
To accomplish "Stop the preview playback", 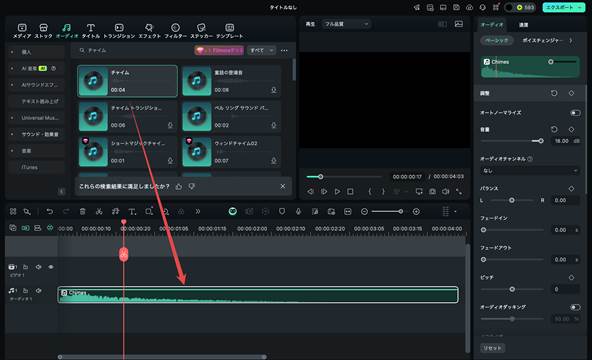I will [x=350, y=191].
